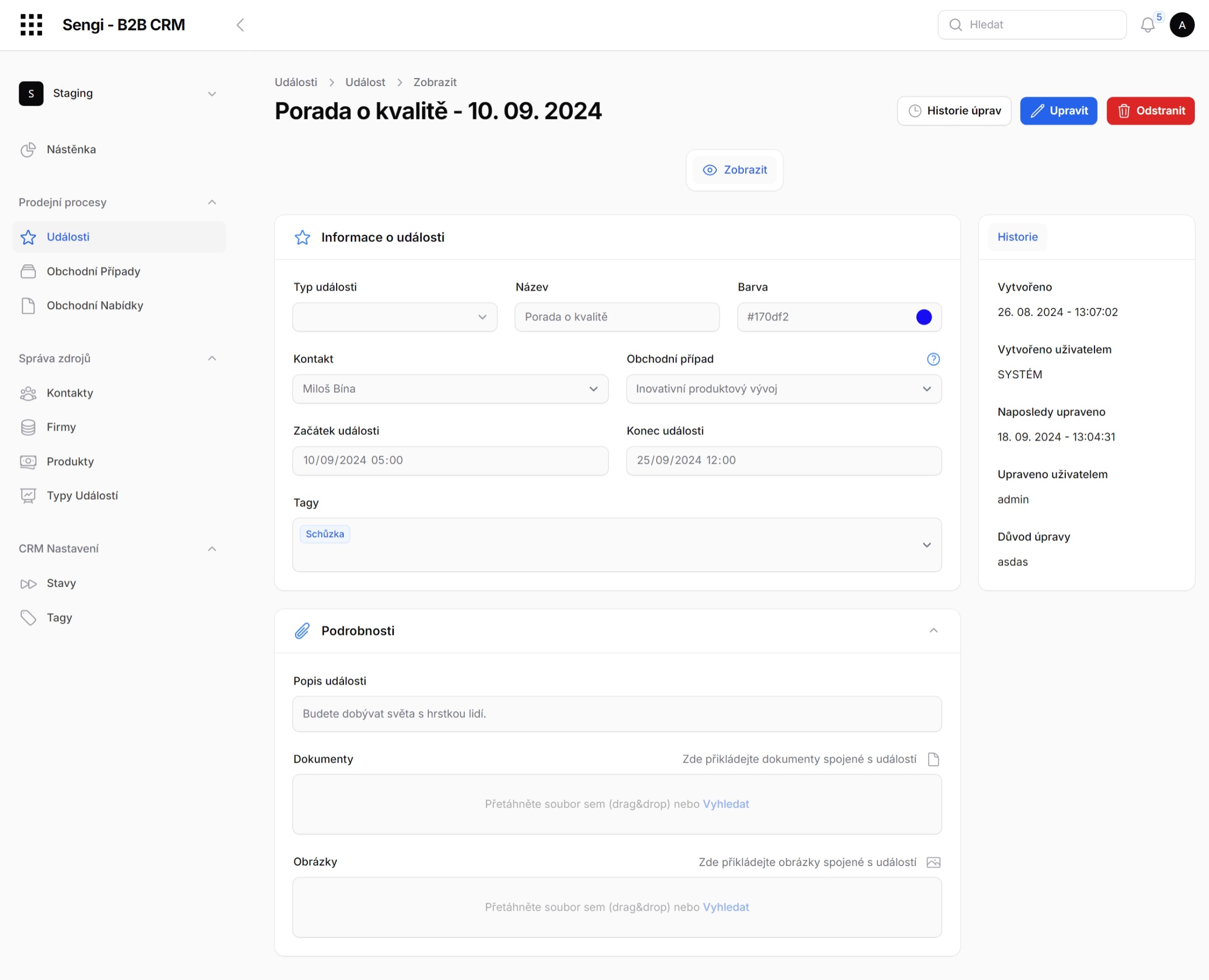This screenshot has height=980, width=1209.
Task: Click Vyhledat in the Obrázky drop zone
Action: (726, 907)
